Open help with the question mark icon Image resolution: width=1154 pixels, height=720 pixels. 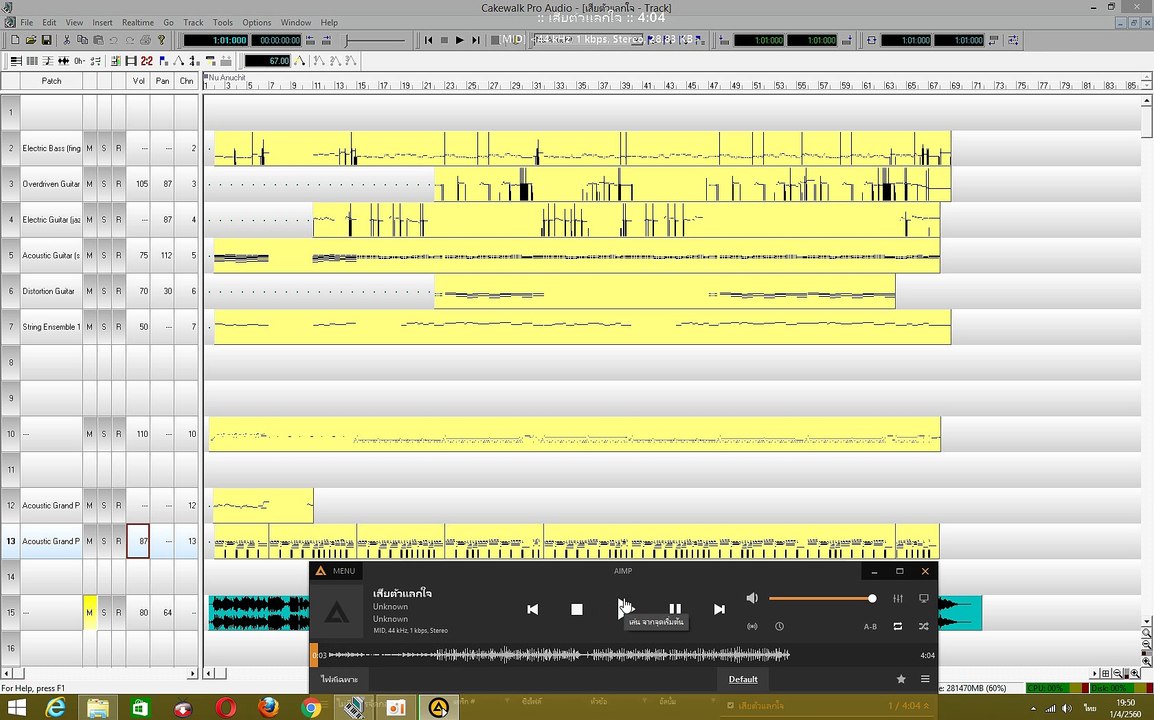point(162,40)
